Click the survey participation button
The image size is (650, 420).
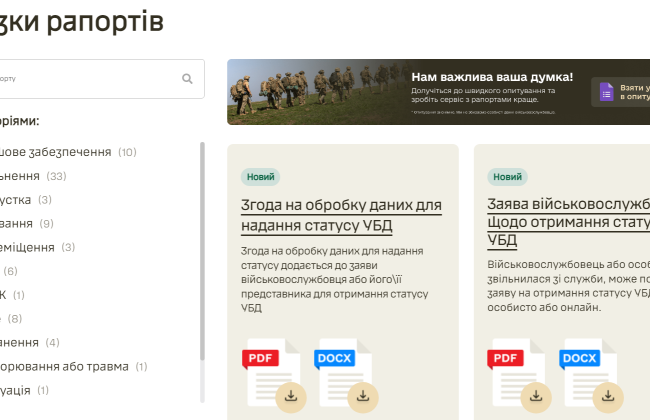coord(621,92)
